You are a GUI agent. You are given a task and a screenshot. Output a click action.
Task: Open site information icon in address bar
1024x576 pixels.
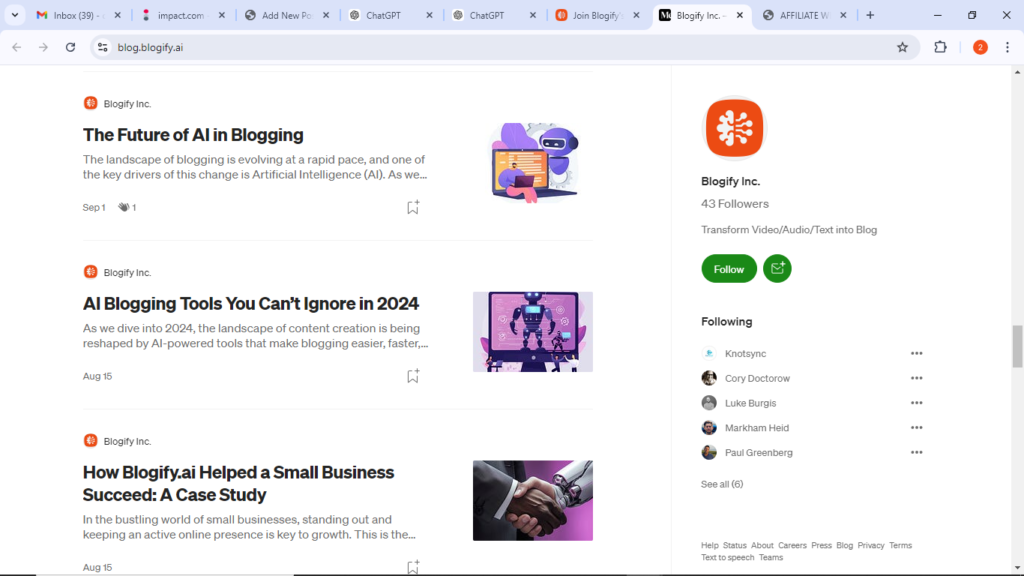103,47
